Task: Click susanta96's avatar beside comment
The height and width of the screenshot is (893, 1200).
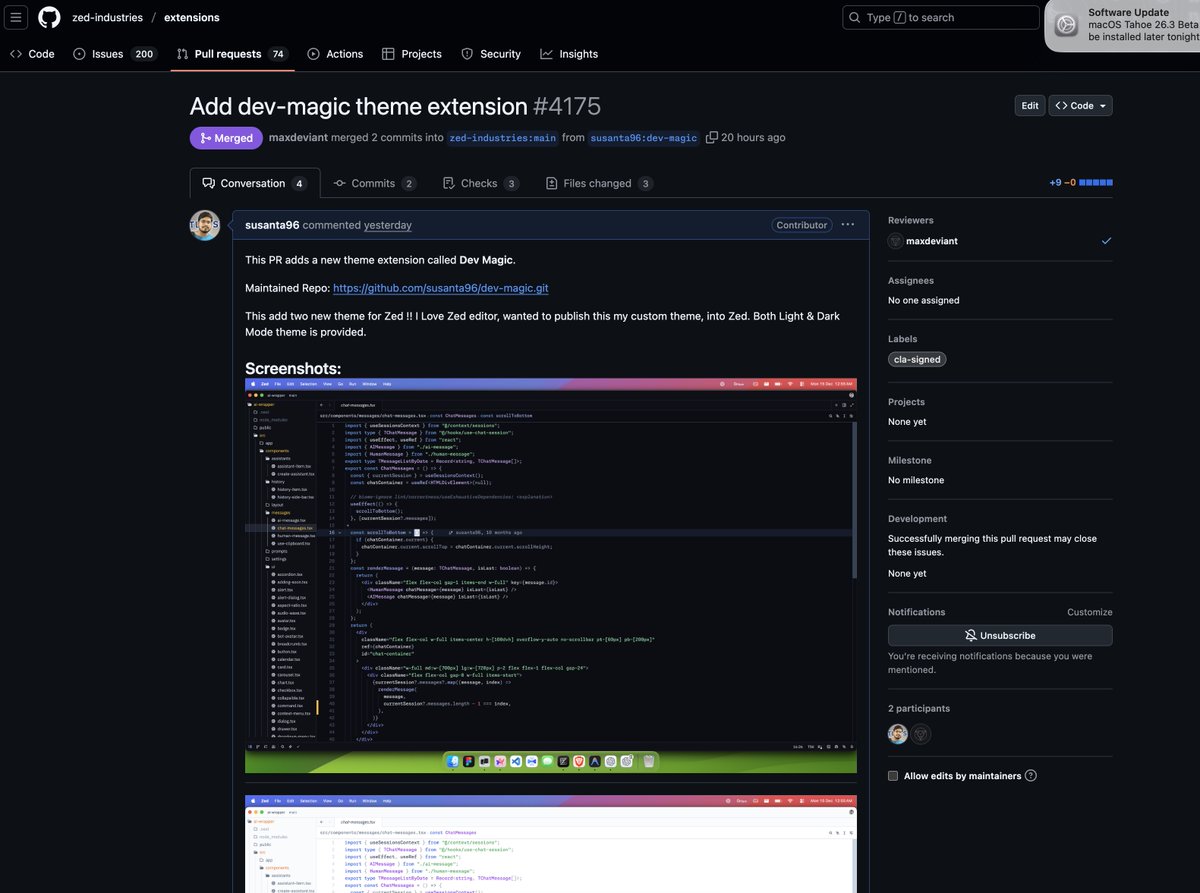Action: (x=205, y=225)
